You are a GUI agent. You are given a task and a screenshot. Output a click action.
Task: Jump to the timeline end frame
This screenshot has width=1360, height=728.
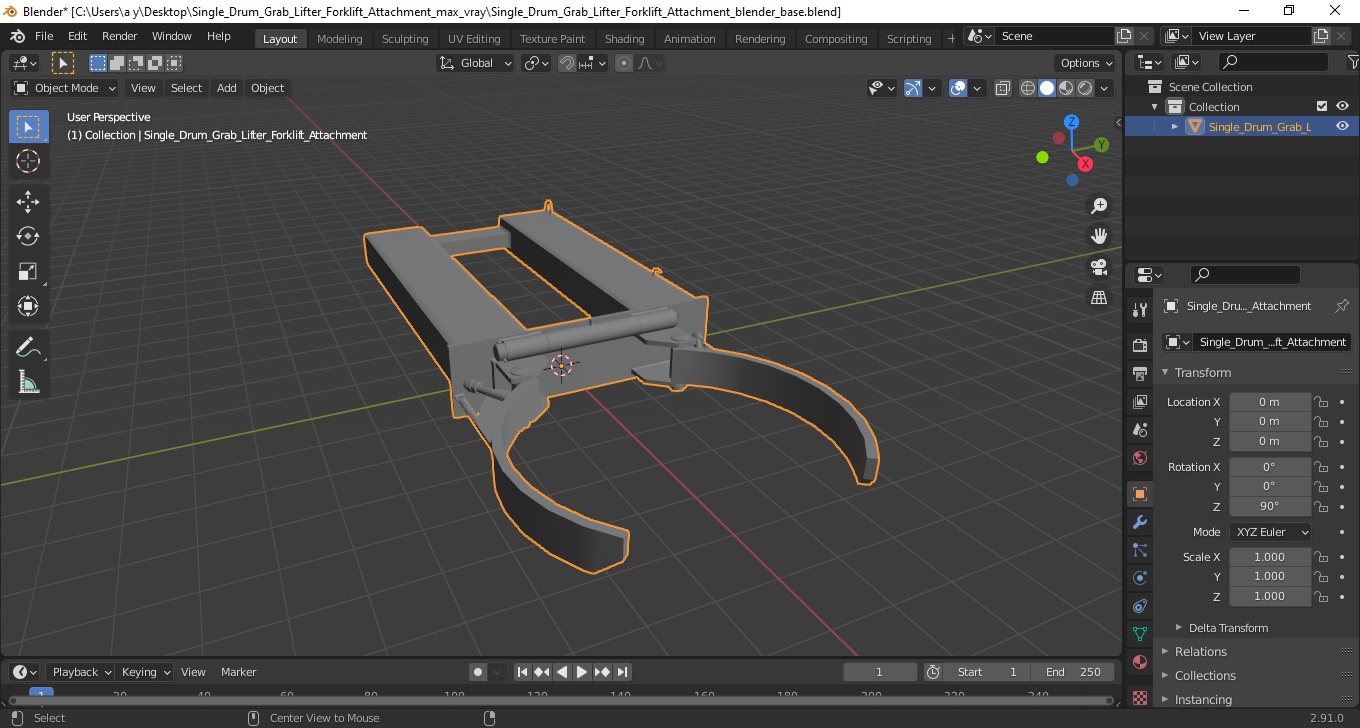coord(622,672)
